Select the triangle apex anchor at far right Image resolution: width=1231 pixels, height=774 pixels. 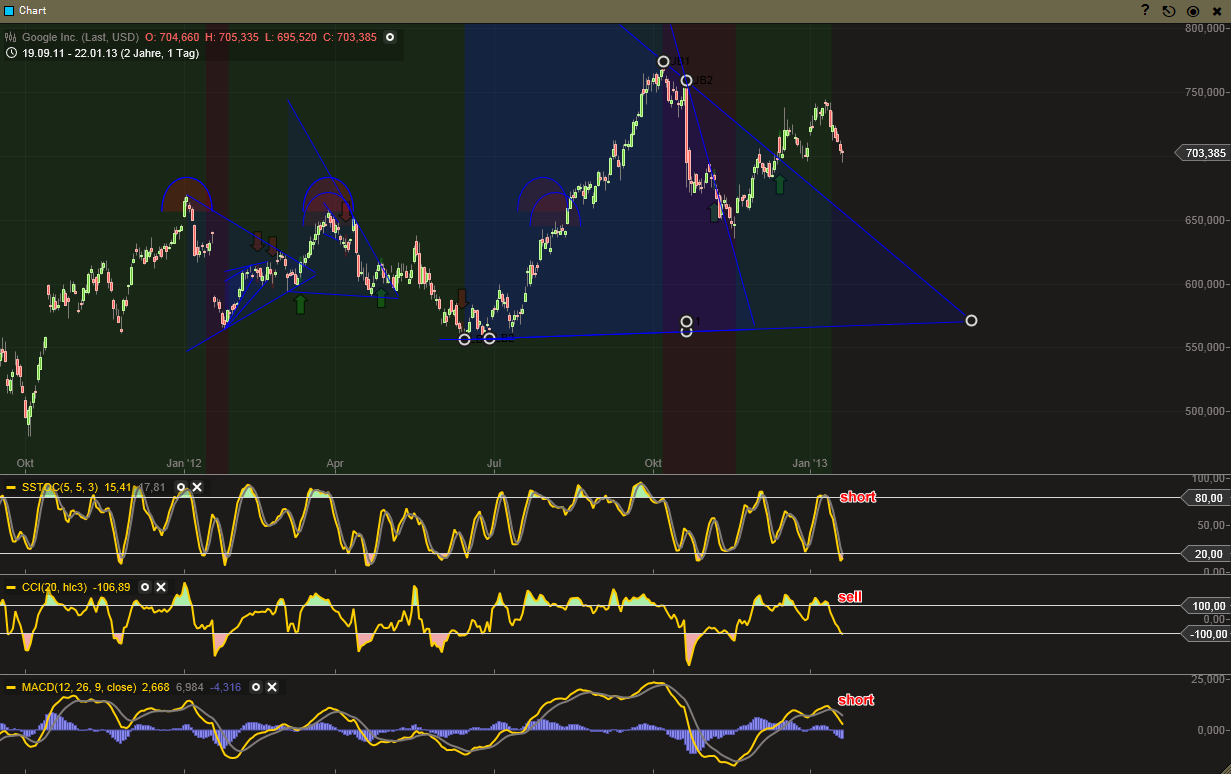pyautogui.click(x=971, y=320)
